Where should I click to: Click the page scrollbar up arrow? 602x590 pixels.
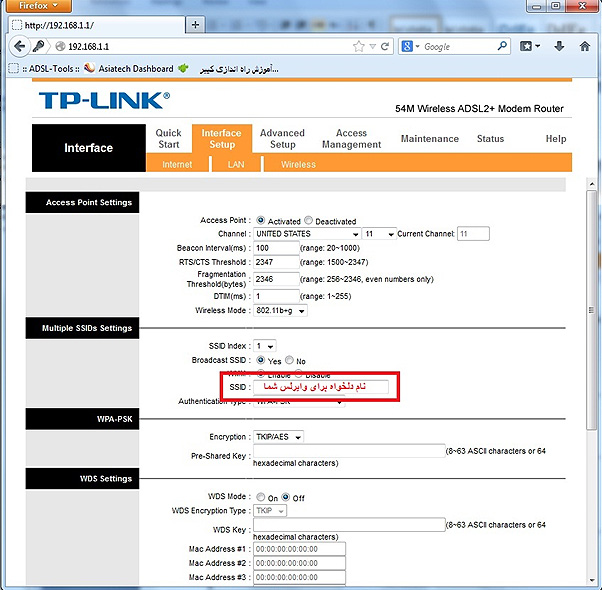pyautogui.click(x=592, y=185)
